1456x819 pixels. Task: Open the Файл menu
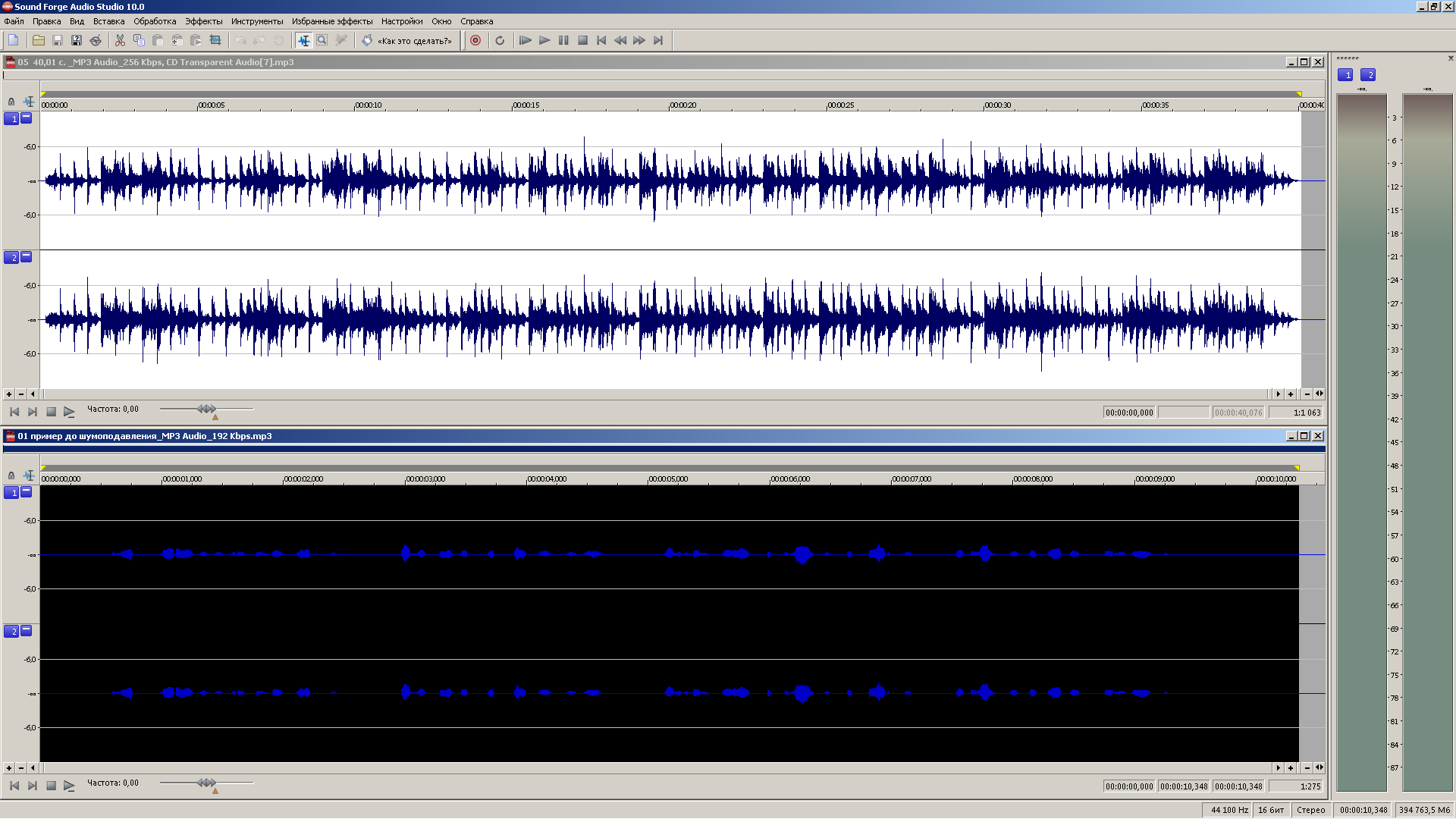(14, 21)
